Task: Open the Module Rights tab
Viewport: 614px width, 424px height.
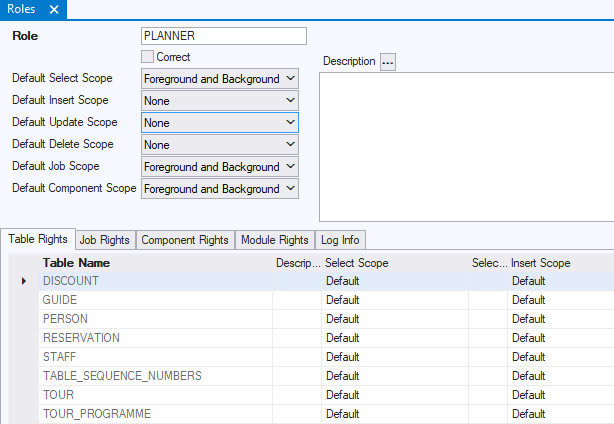Action: pyautogui.click(x=274, y=240)
